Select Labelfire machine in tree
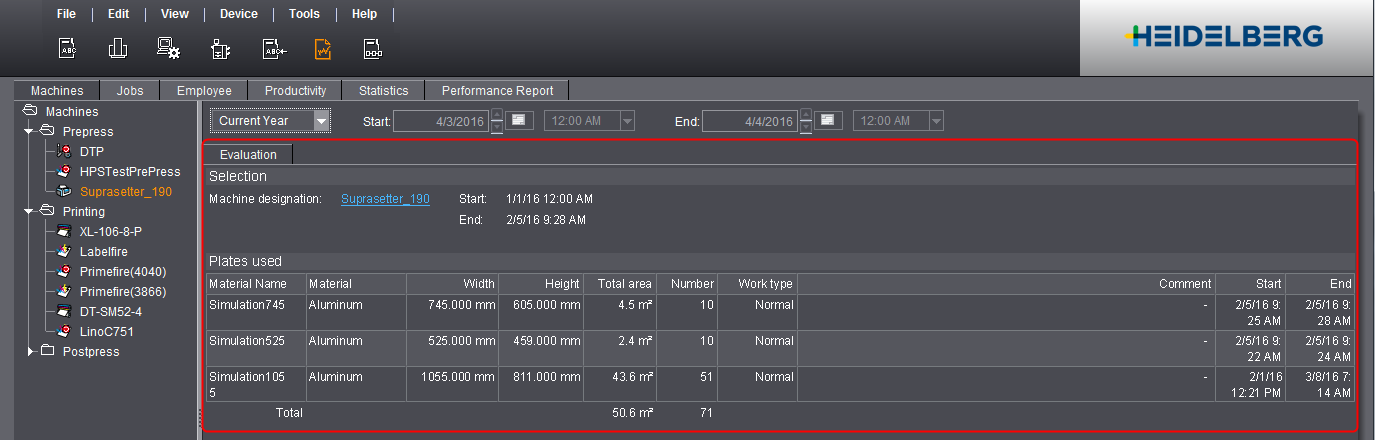Viewport: 1375px width, 440px height. click(x=104, y=252)
